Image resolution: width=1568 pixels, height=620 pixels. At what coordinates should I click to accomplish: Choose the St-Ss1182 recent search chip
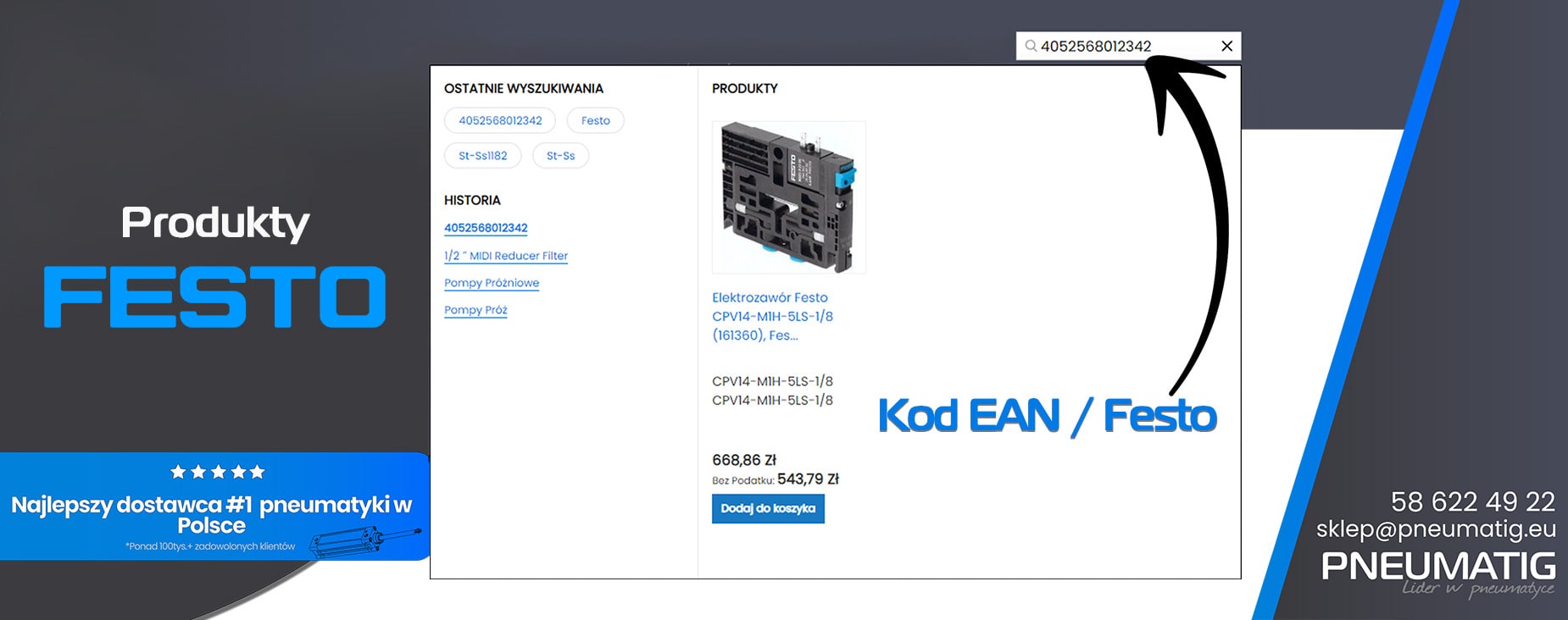click(482, 156)
